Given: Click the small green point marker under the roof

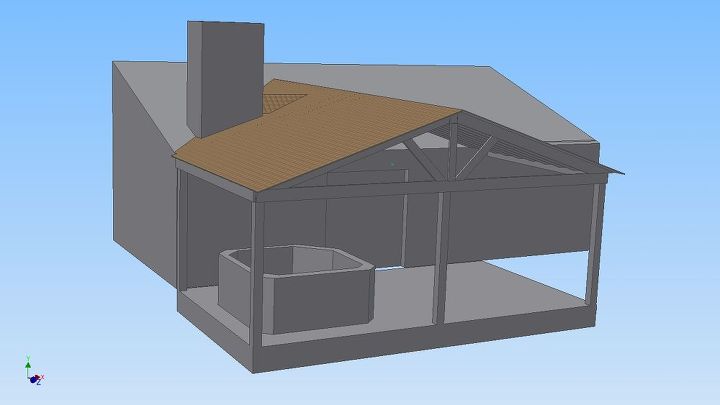Looking at the screenshot, I should coord(392,163).
